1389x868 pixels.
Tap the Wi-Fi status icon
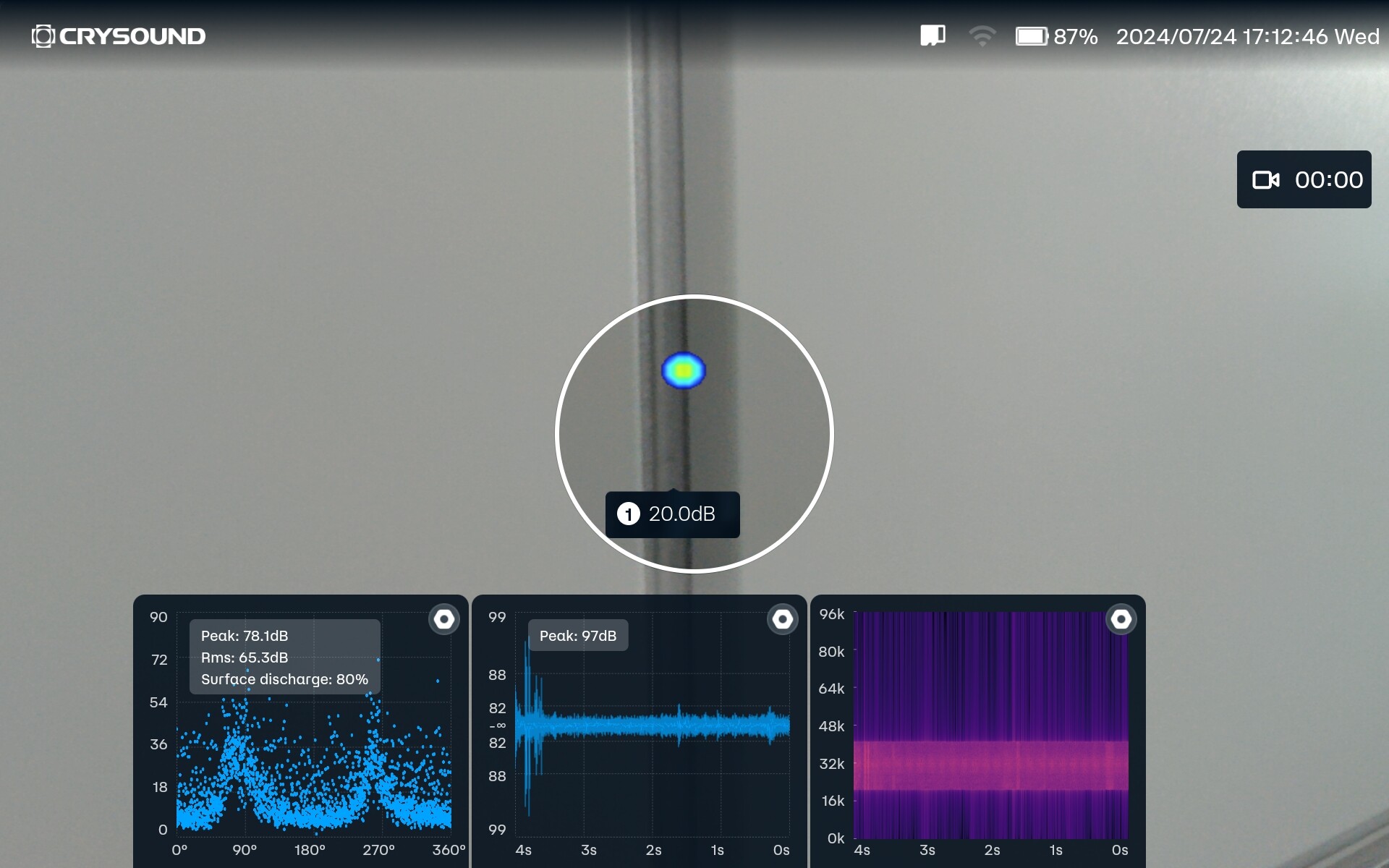(982, 36)
